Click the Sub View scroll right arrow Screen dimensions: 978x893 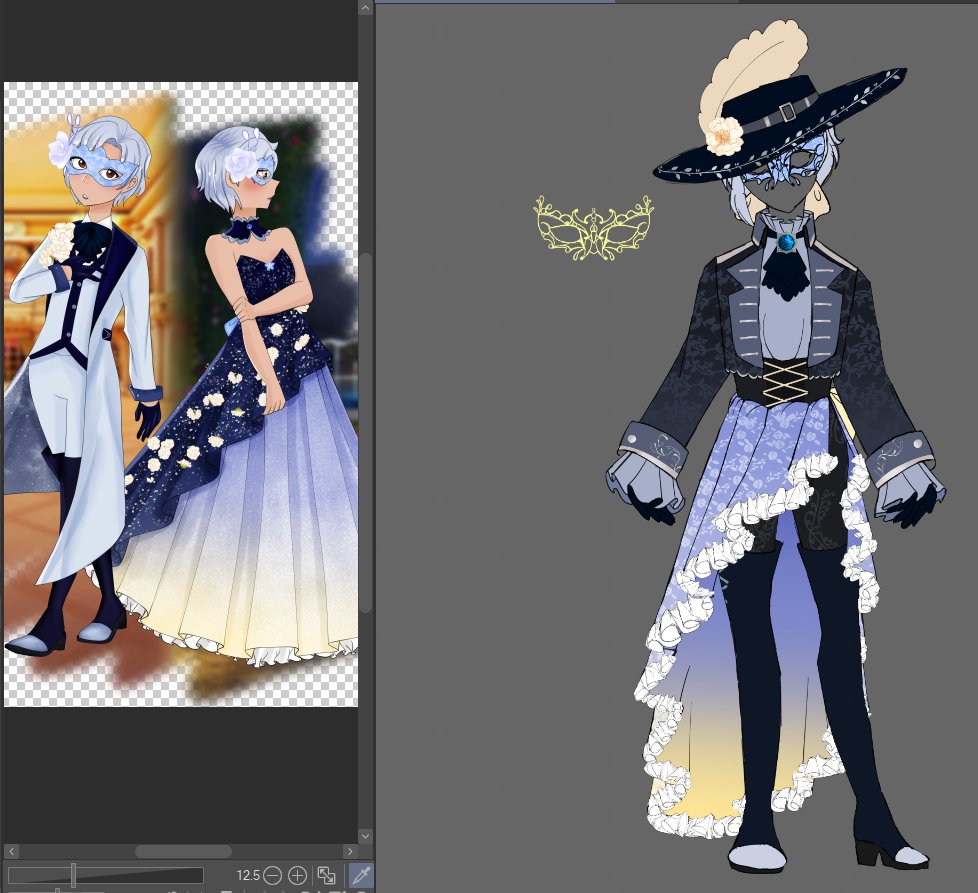coord(350,851)
